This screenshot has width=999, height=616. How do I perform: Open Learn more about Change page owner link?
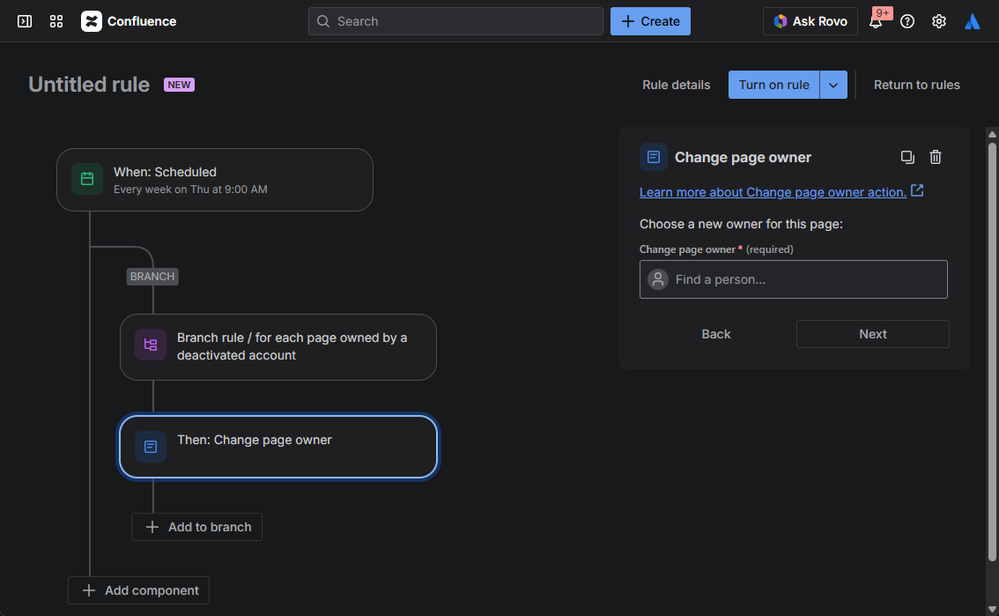[773, 192]
